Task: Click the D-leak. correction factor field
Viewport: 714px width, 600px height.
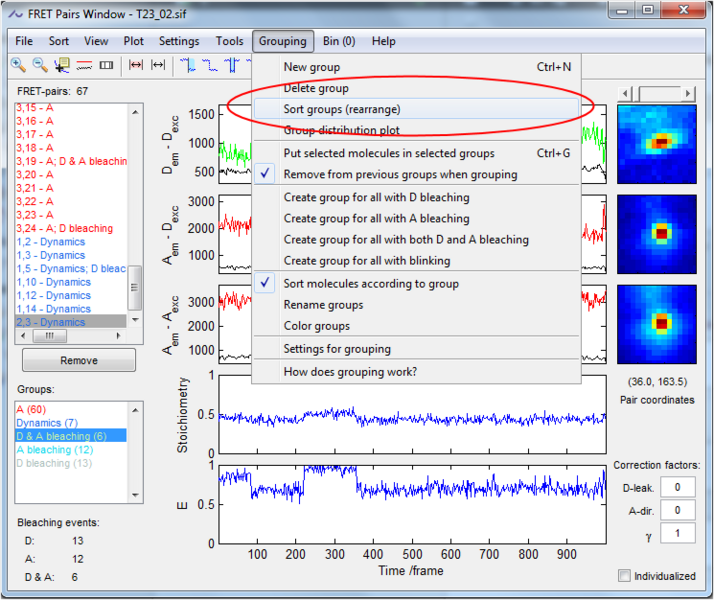Action: click(x=680, y=487)
